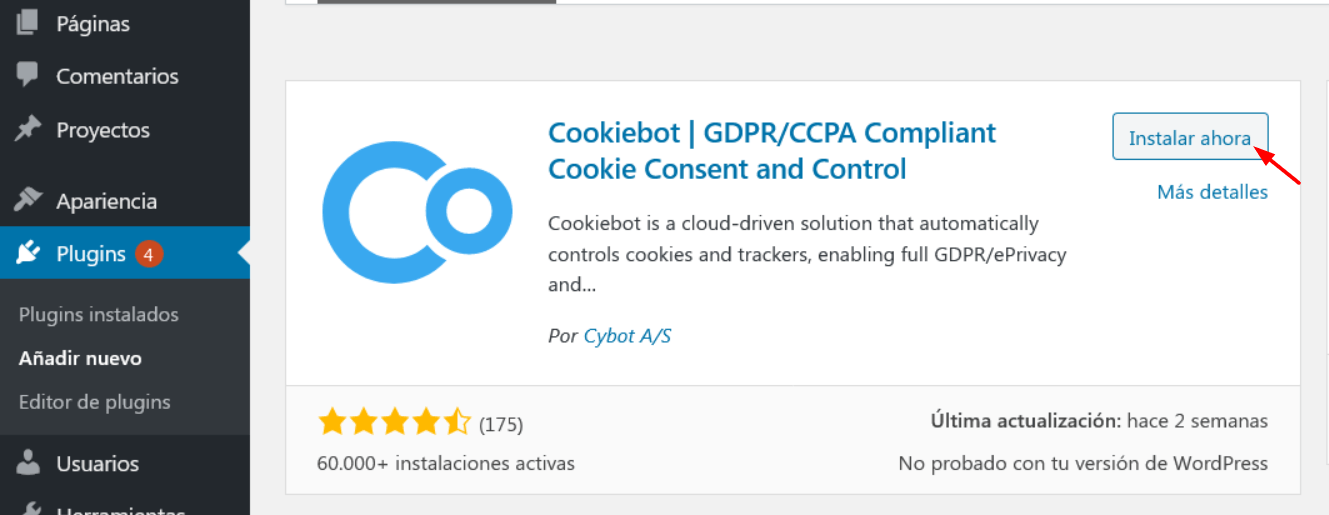The width and height of the screenshot is (1329, 515).
Task: Click the Proyectos pushpin icon
Action: pyautogui.click(x=28, y=130)
